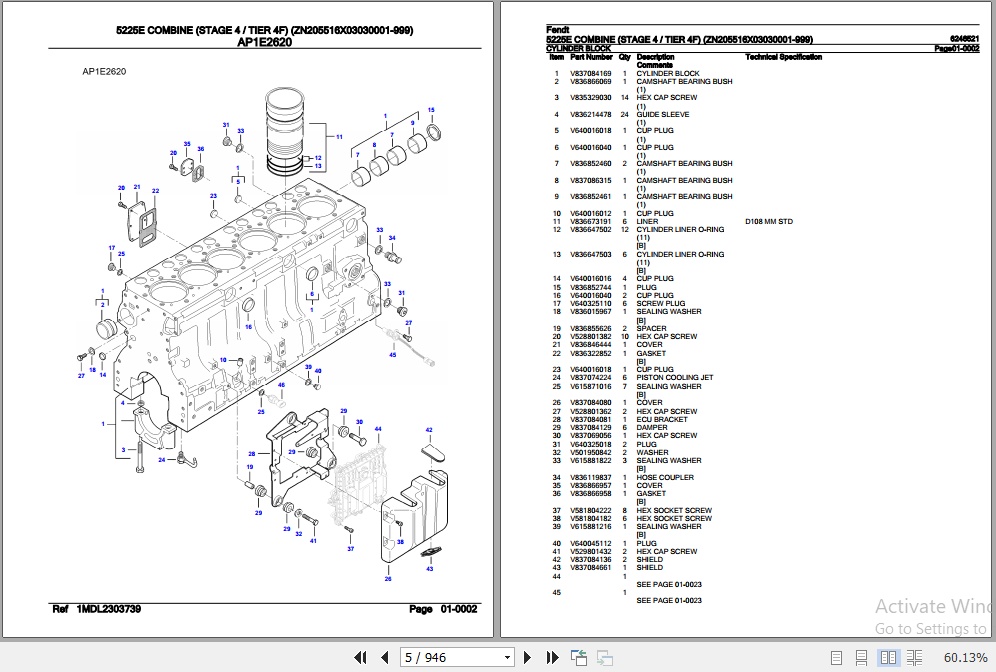The image size is (996, 672).
Task: Click the Ref 1MDL2303739 footer text
Action: [97, 609]
